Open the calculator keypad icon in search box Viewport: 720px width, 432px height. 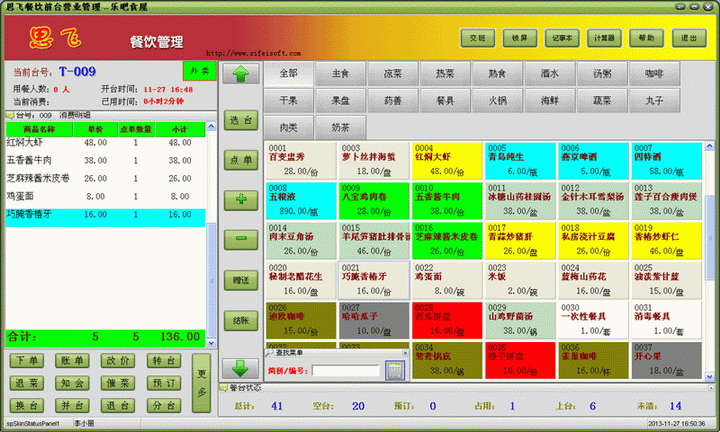click(394, 370)
